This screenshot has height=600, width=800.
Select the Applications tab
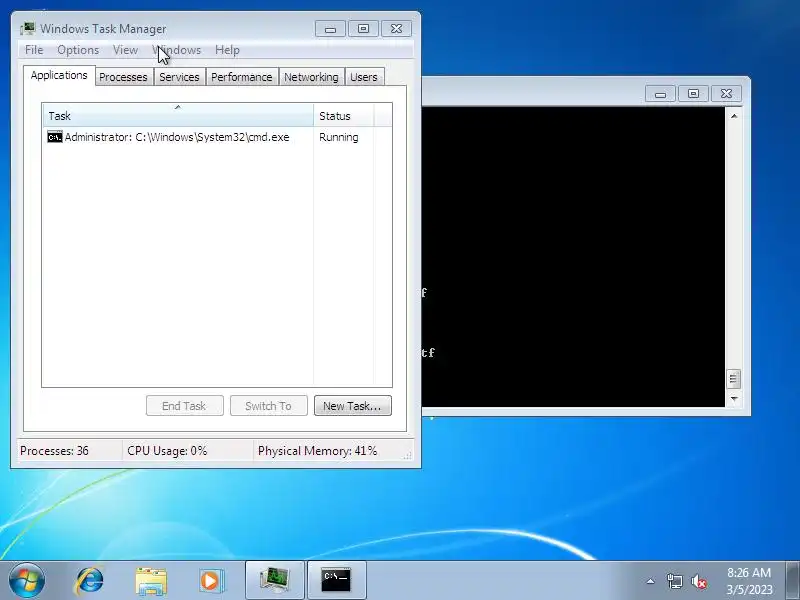pyautogui.click(x=59, y=76)
